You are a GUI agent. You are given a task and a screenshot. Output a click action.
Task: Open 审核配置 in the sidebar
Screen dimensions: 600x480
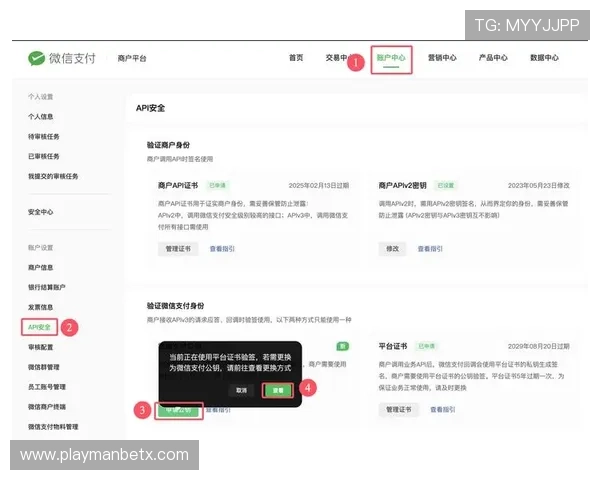click(41, 347)
